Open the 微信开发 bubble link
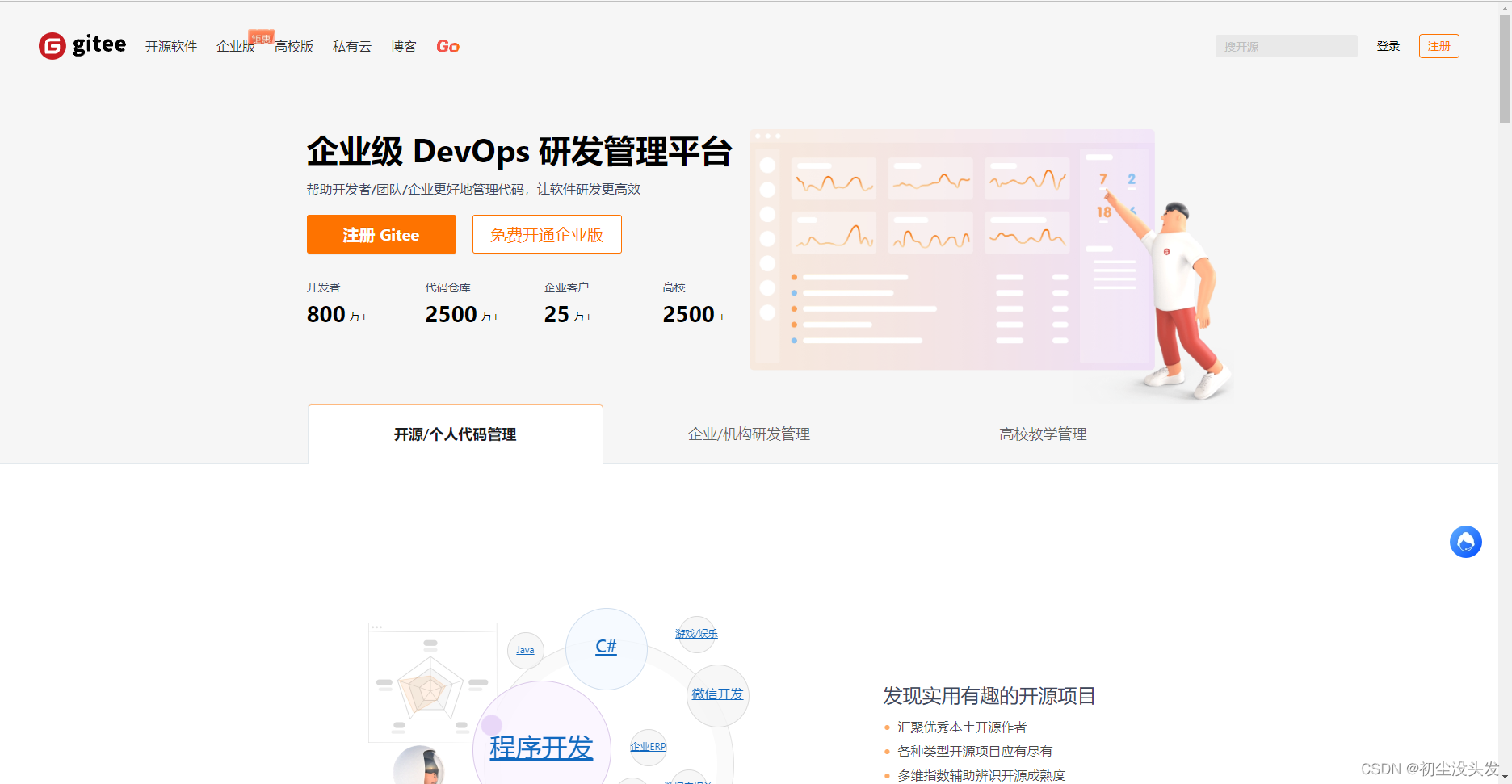Screen dimensions: 1512x784 point(717,694)
